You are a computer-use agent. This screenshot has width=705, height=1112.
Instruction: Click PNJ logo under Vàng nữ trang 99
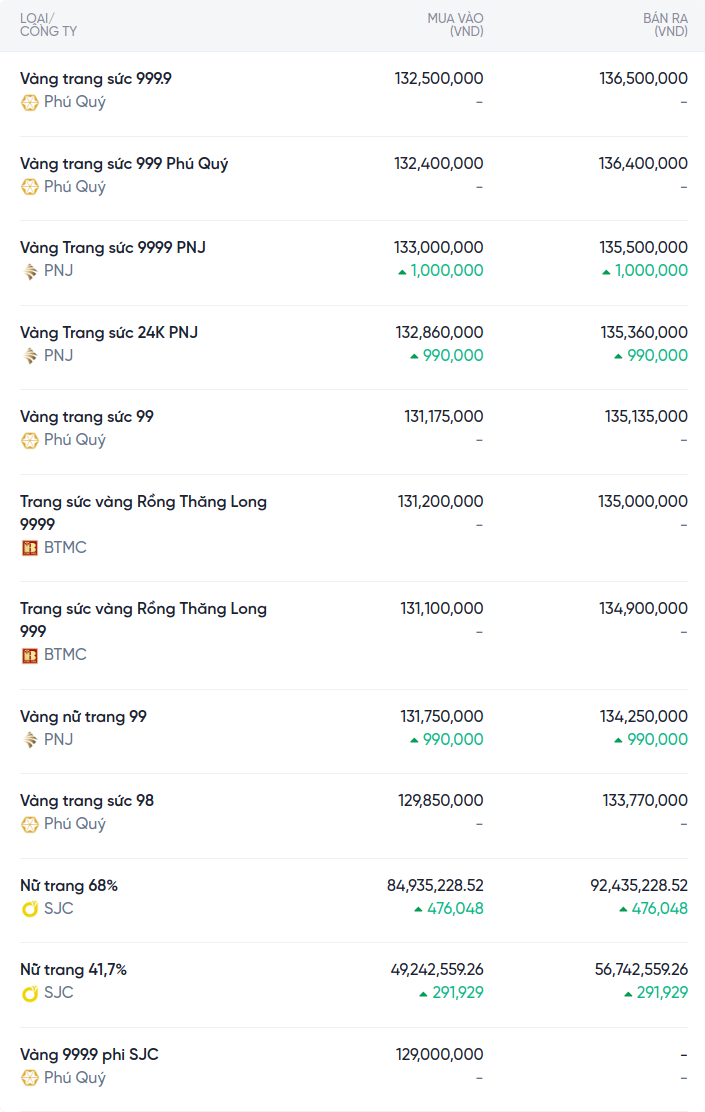[x=30, y=740]
